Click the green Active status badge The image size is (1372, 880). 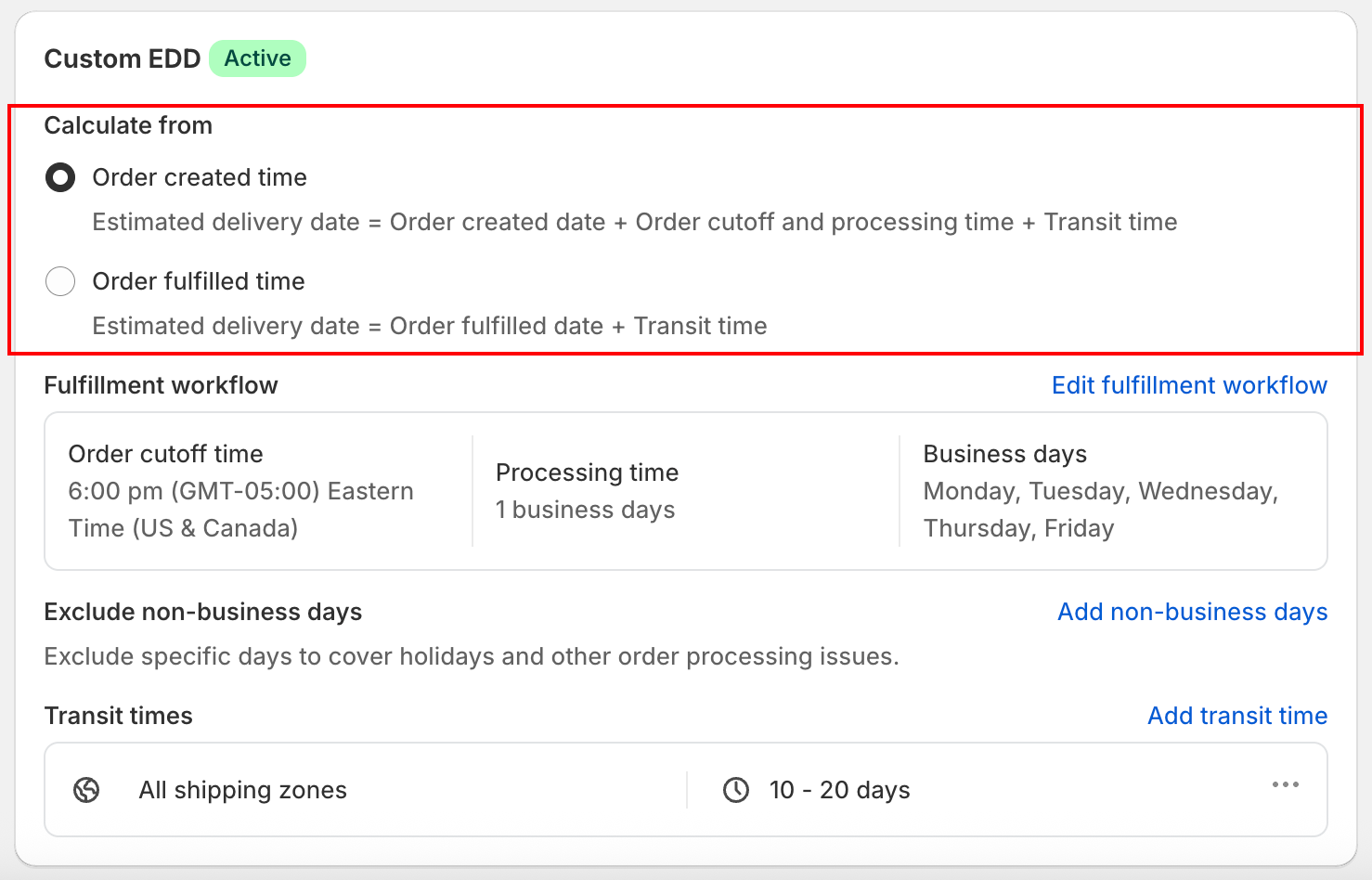coord(258,58)
